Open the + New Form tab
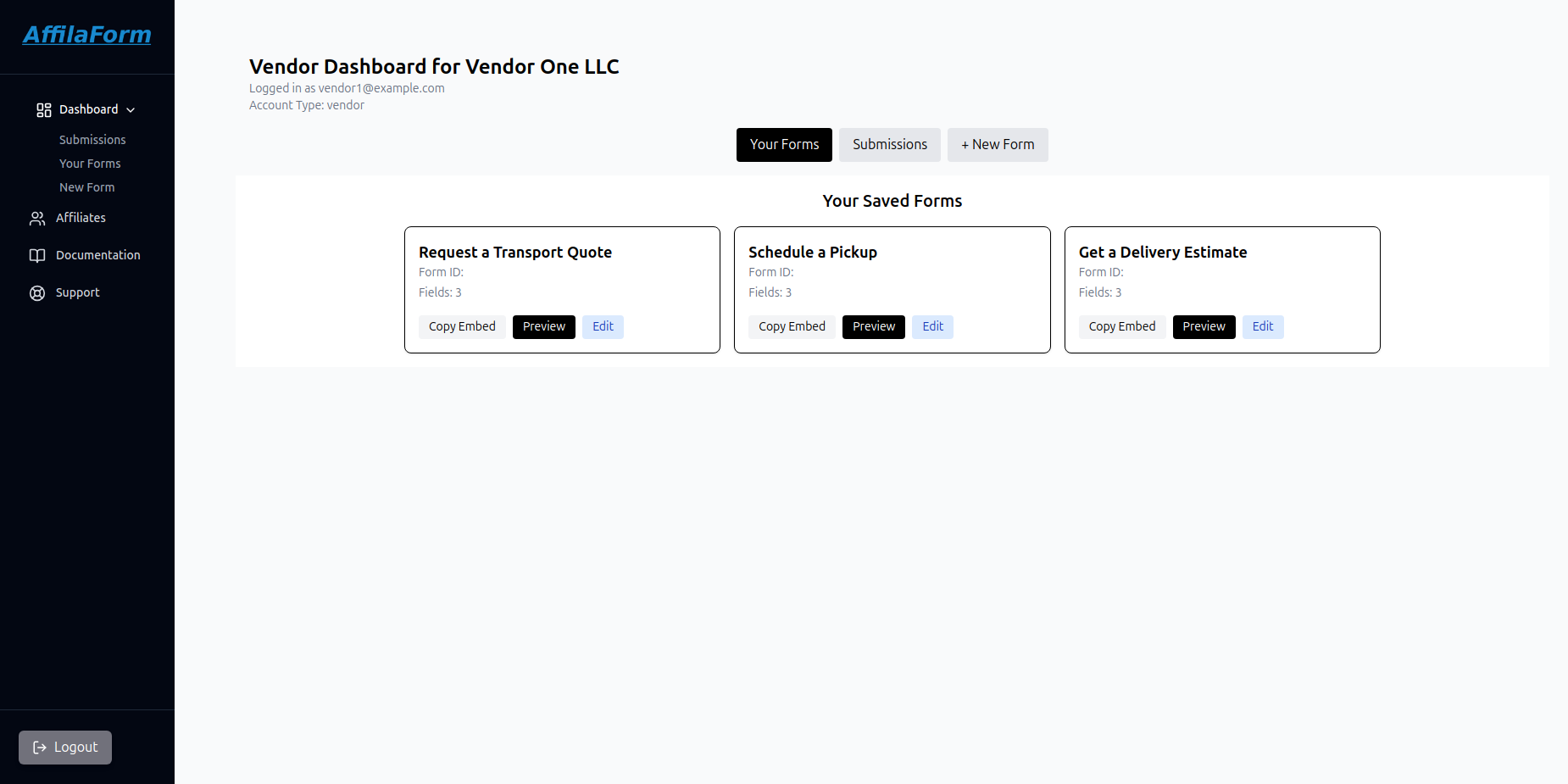Screen dimensions: 1568x784 click(x=998, y=145)
